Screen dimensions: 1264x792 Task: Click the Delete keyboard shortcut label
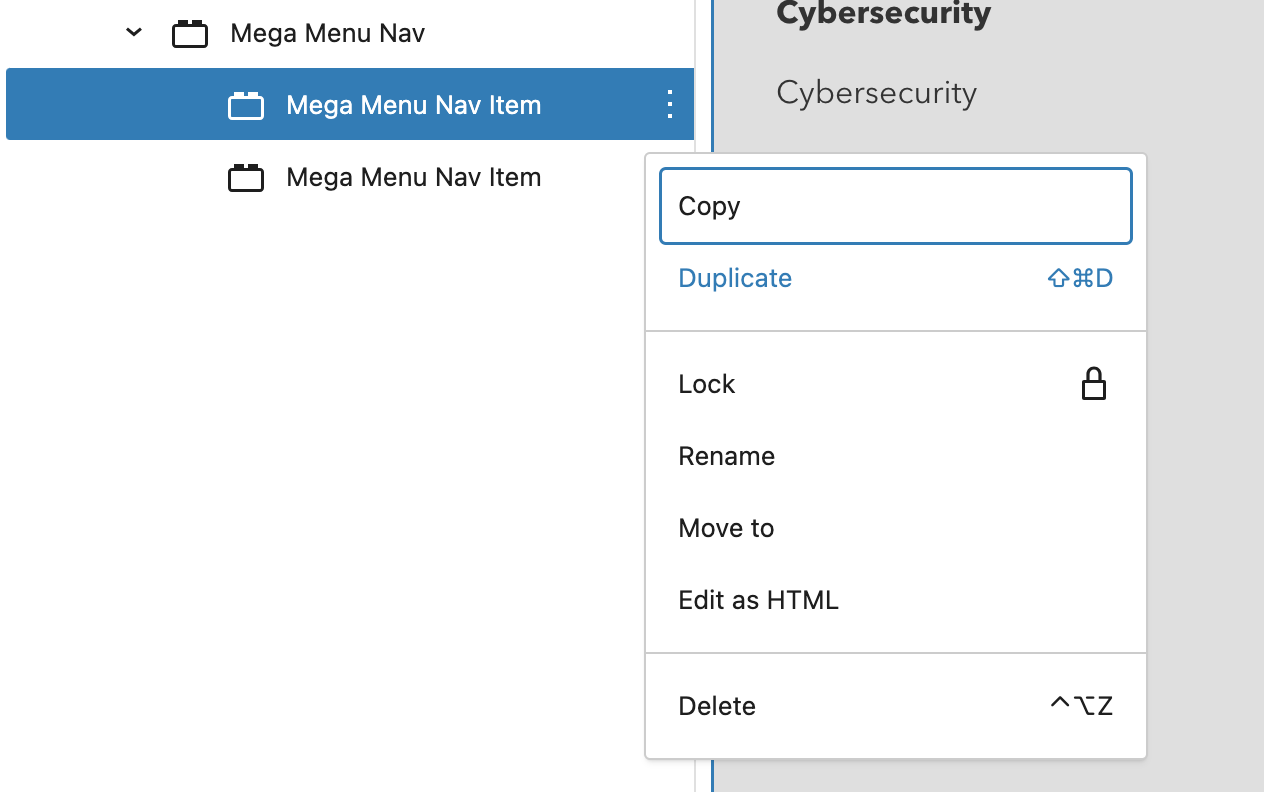tap(1081, 706)
